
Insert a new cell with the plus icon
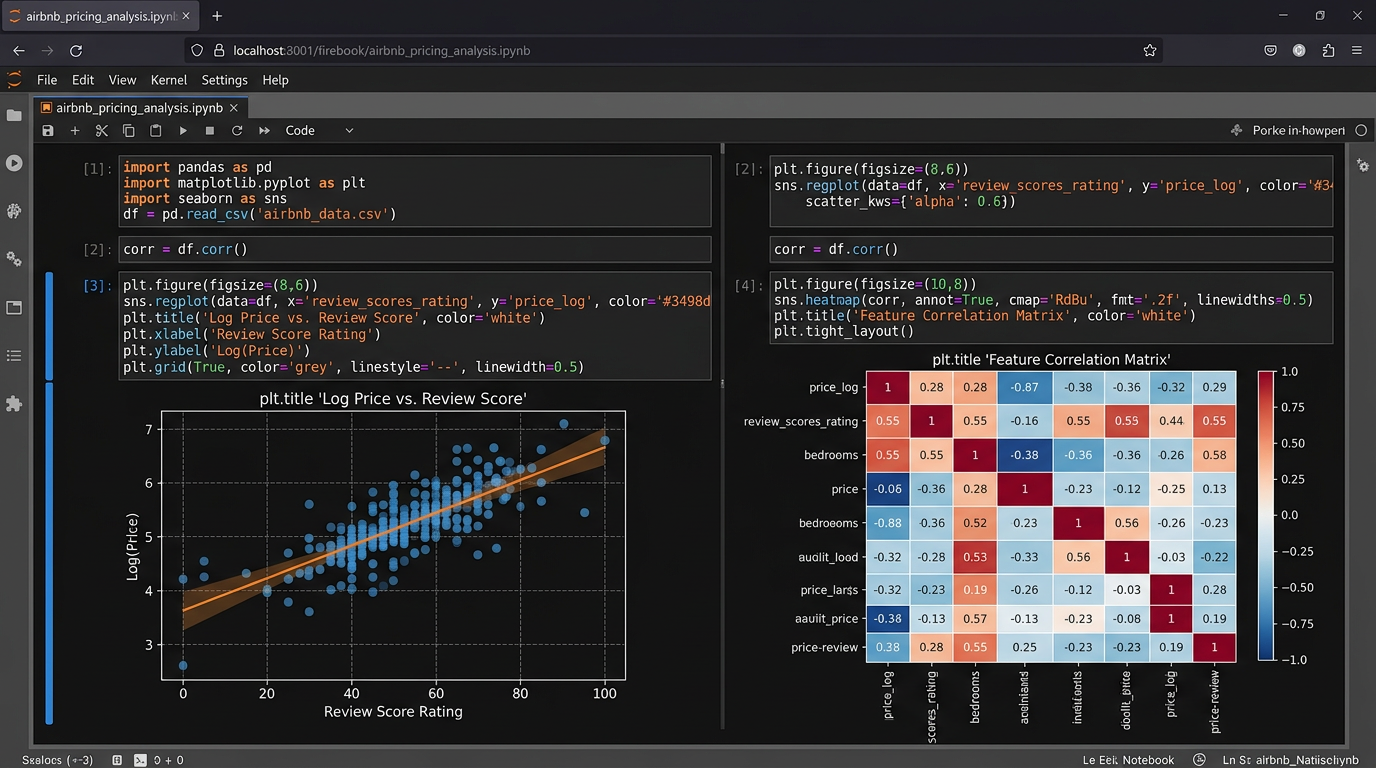(75, 131)
